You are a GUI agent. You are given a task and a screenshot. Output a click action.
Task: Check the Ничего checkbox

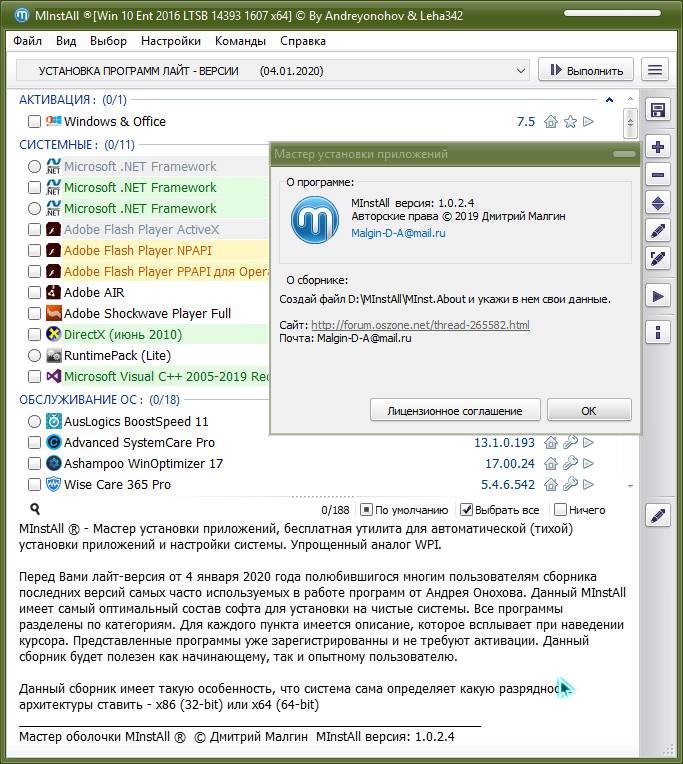(x=561, y=510)
